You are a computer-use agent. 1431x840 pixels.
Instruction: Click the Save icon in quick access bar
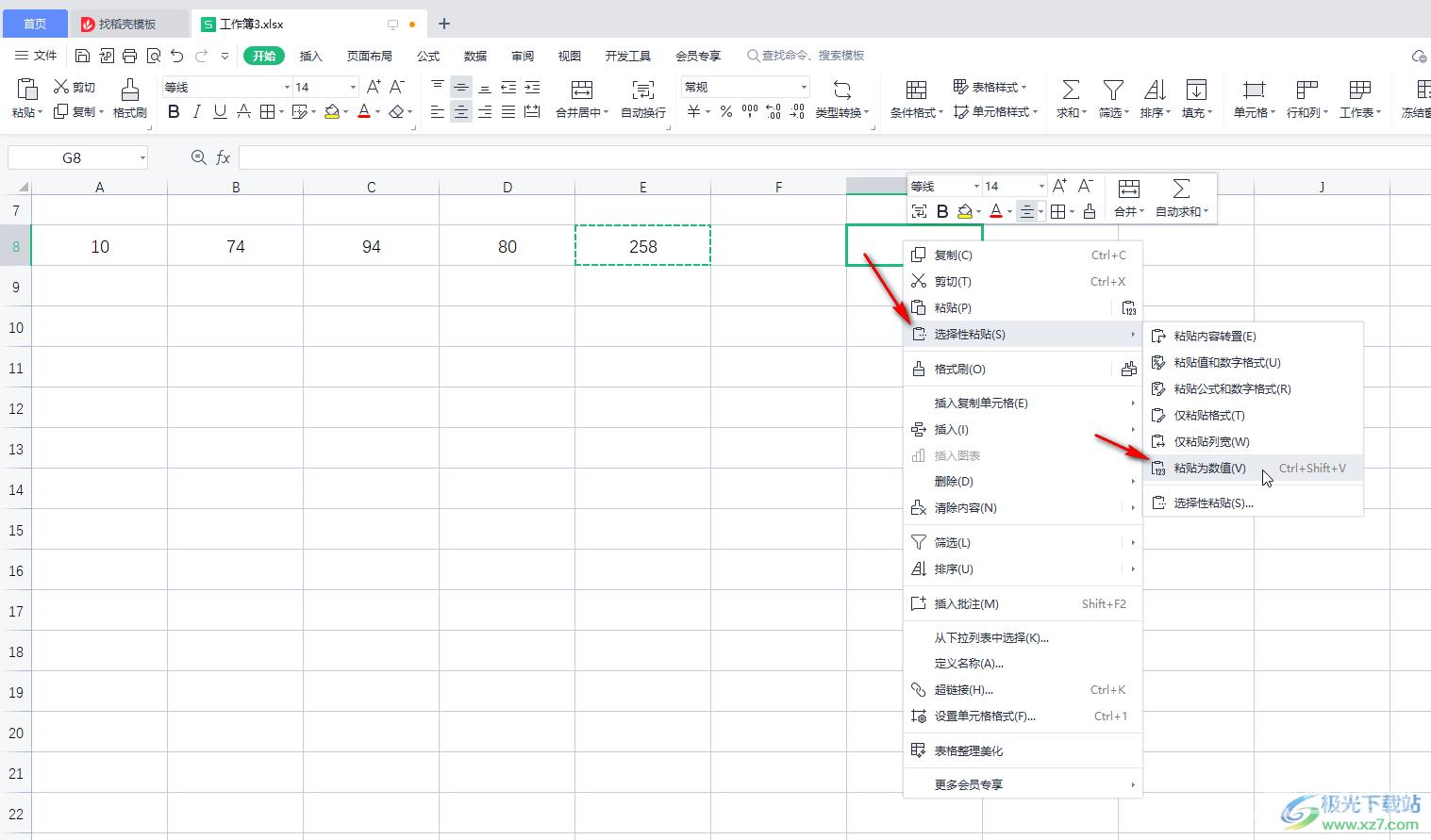click(x=82, y=56)
